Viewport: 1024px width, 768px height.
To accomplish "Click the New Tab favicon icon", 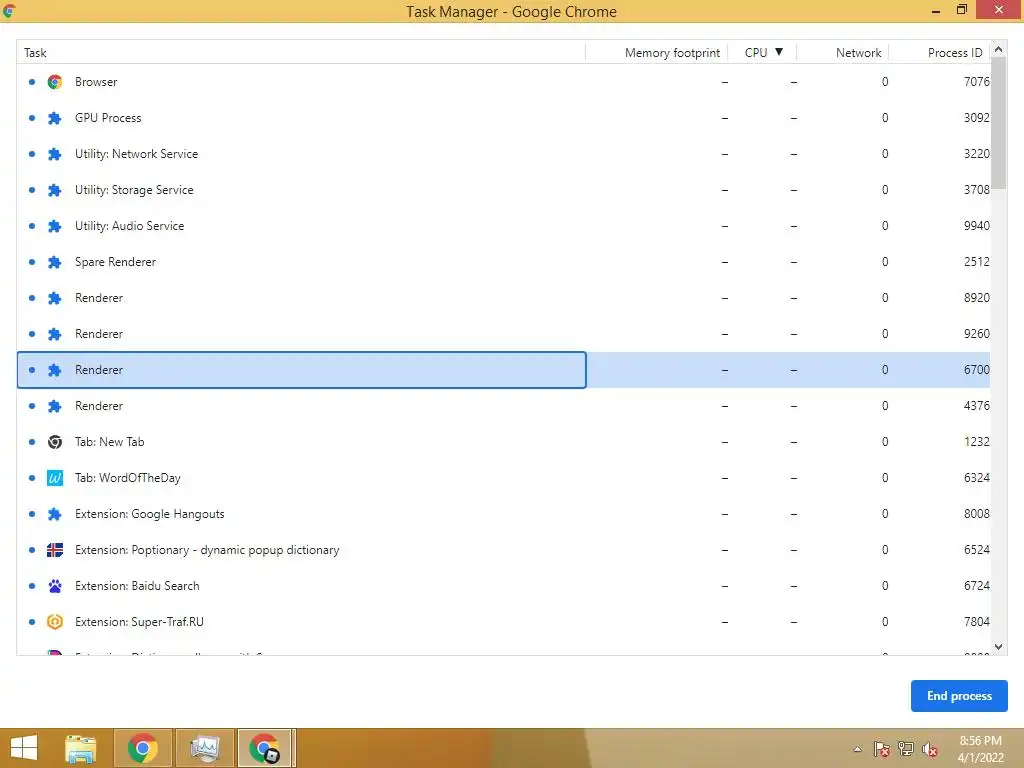I will coord(55,442).
